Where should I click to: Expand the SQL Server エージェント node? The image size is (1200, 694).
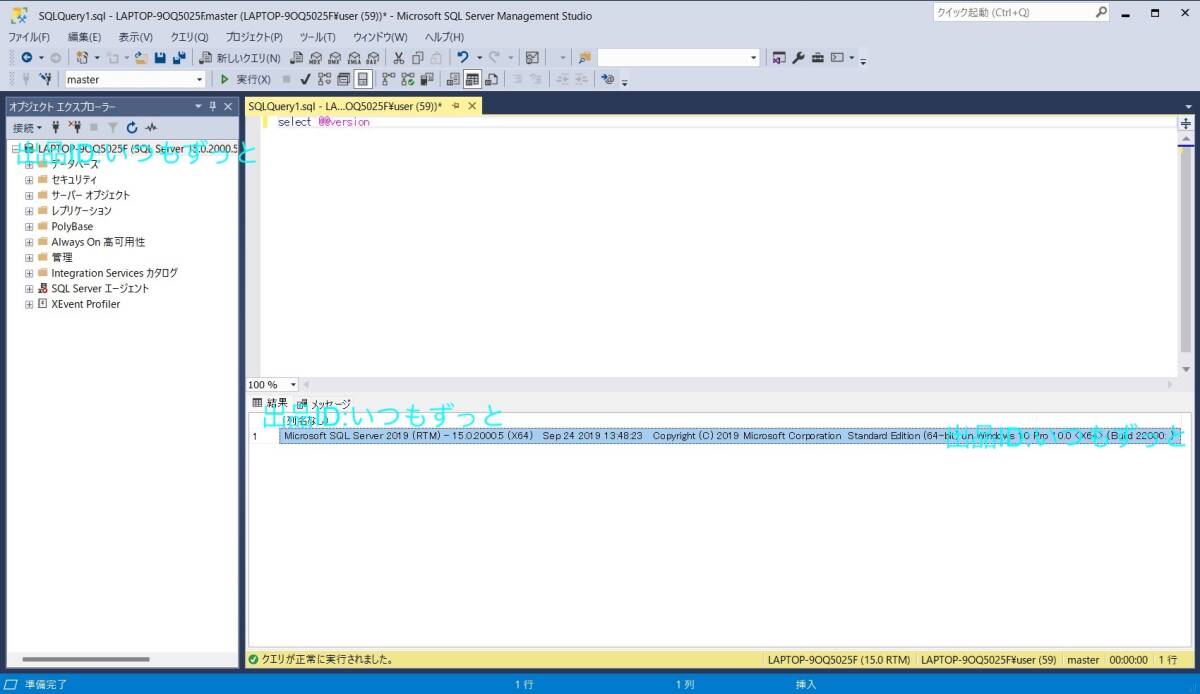coord(29,288)
